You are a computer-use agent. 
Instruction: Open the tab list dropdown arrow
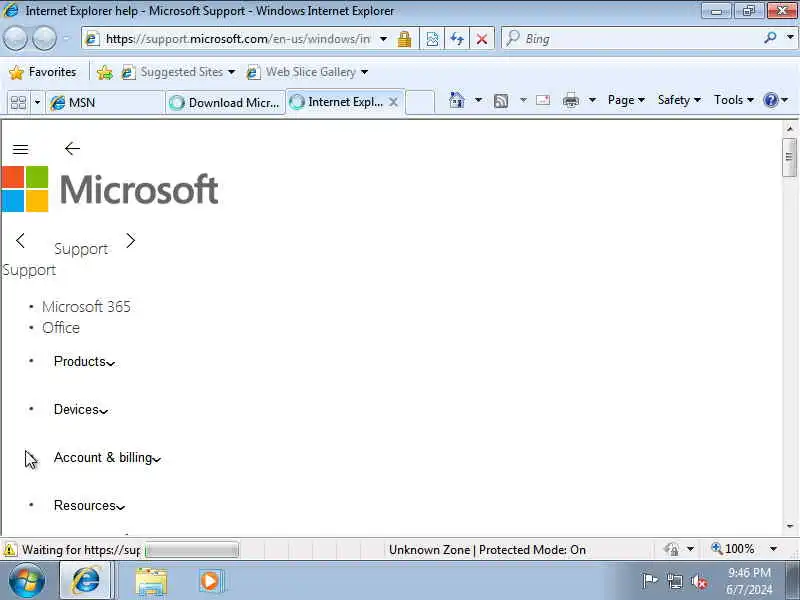point(37,103)
